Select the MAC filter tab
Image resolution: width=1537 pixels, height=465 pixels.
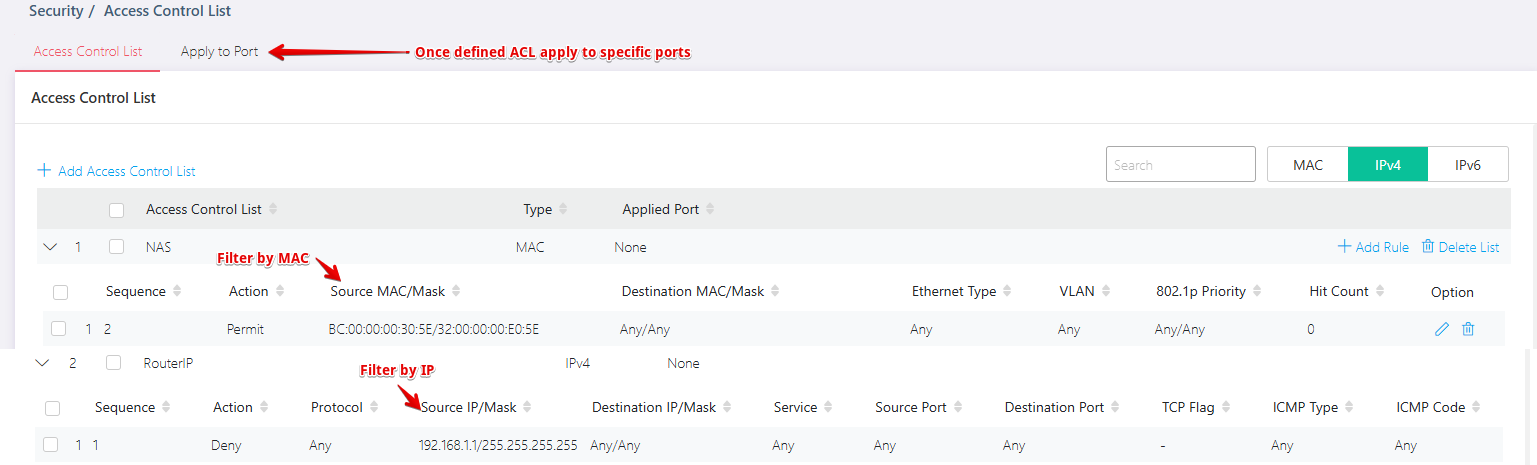[x=1308, y=165]
